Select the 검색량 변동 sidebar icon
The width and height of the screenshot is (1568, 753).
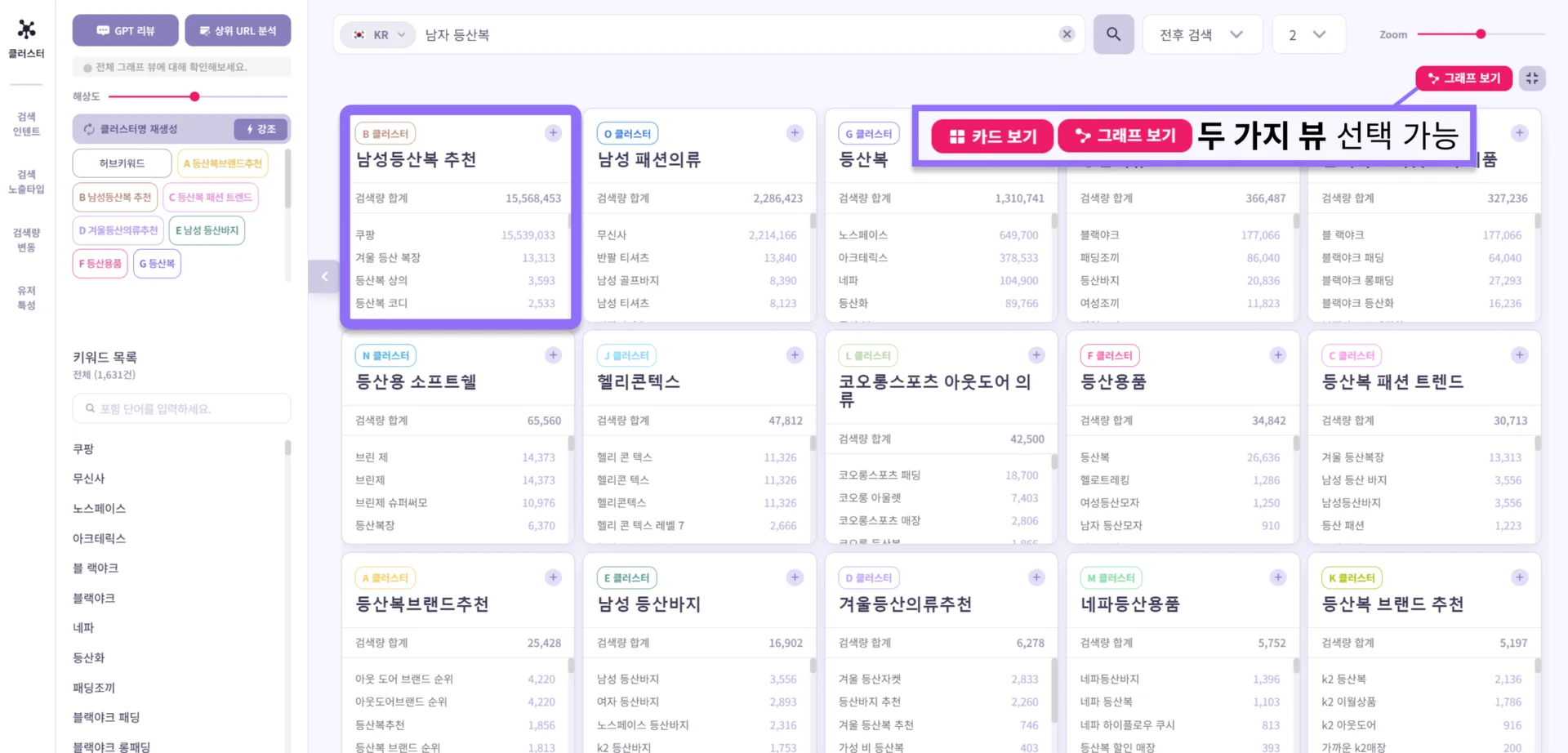click(25, 239)
